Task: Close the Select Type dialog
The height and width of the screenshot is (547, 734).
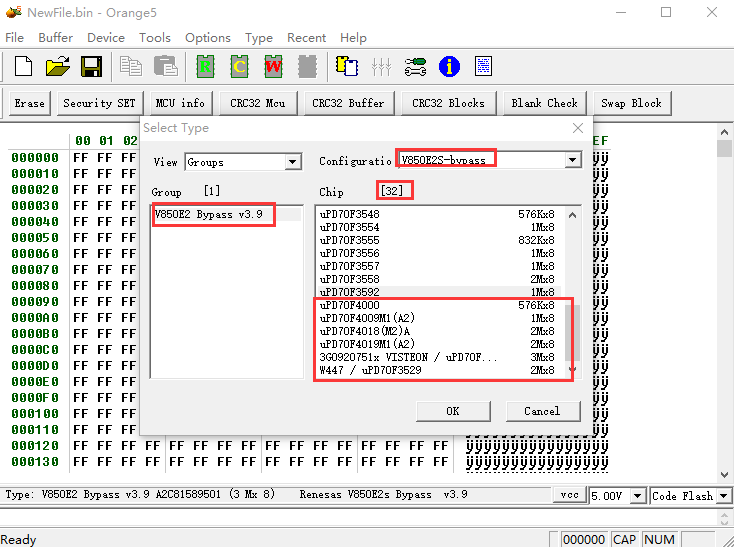Action: click(578, 128)
